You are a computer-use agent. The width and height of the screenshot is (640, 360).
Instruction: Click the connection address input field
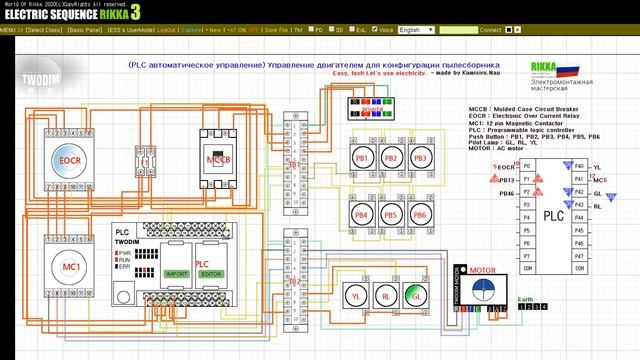tap(458, 30)
